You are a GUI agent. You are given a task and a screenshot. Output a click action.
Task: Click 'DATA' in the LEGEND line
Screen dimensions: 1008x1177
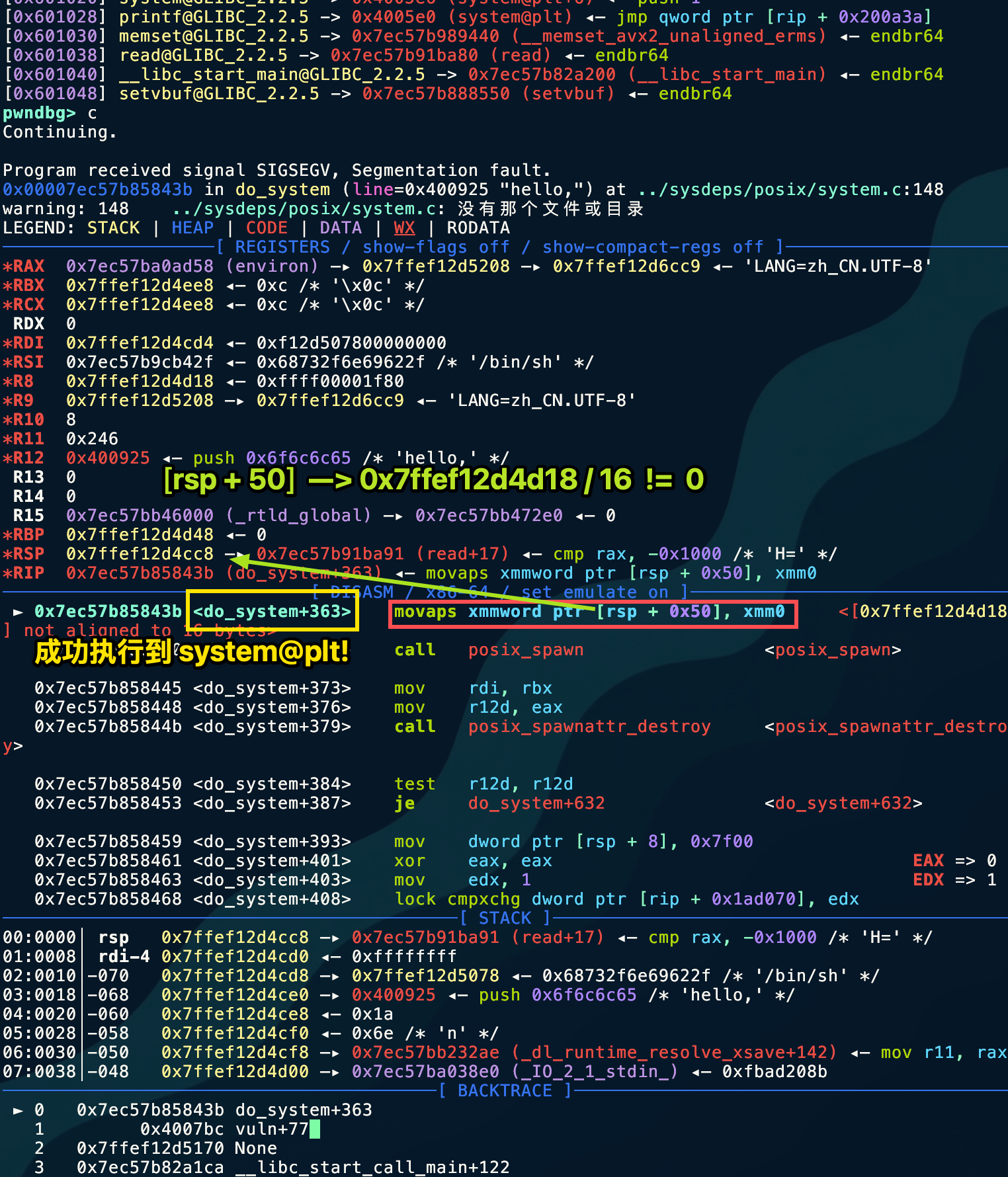point(341,228)
